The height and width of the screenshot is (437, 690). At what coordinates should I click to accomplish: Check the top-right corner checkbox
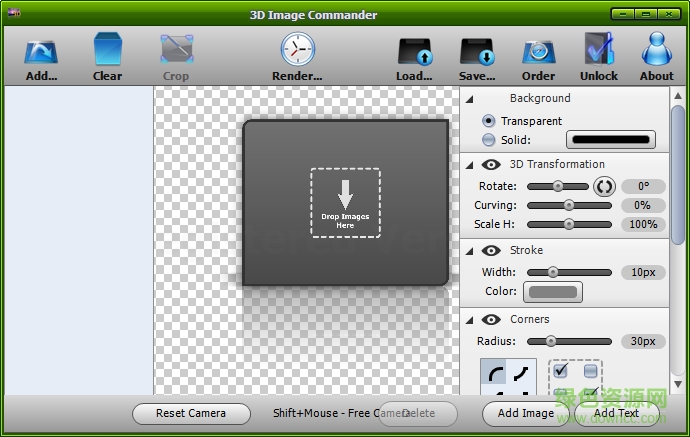point(591,371)
